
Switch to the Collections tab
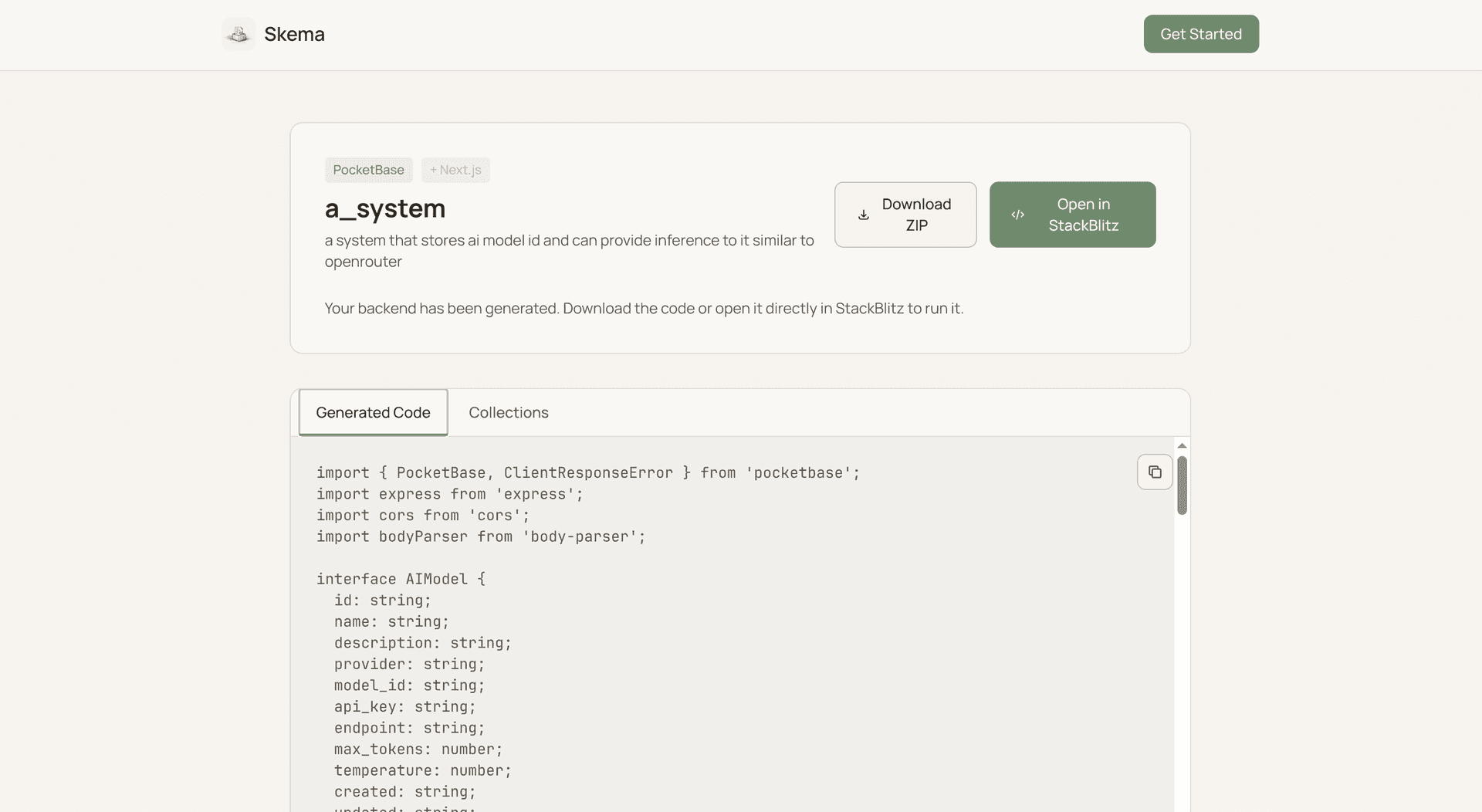pyautogui.click(x=509, y=412)
